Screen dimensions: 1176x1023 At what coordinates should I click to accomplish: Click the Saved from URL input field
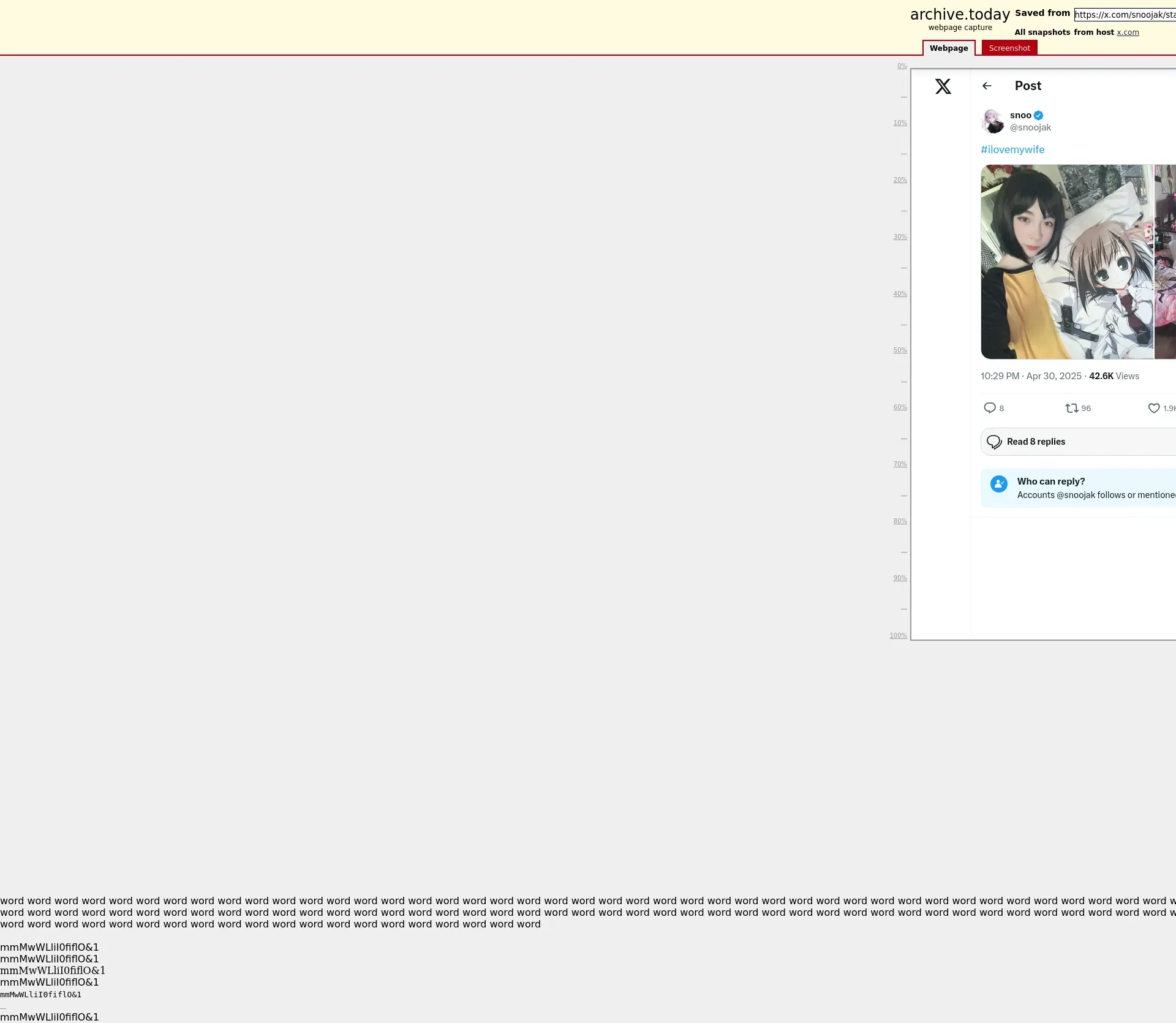tap(1125, 15)
